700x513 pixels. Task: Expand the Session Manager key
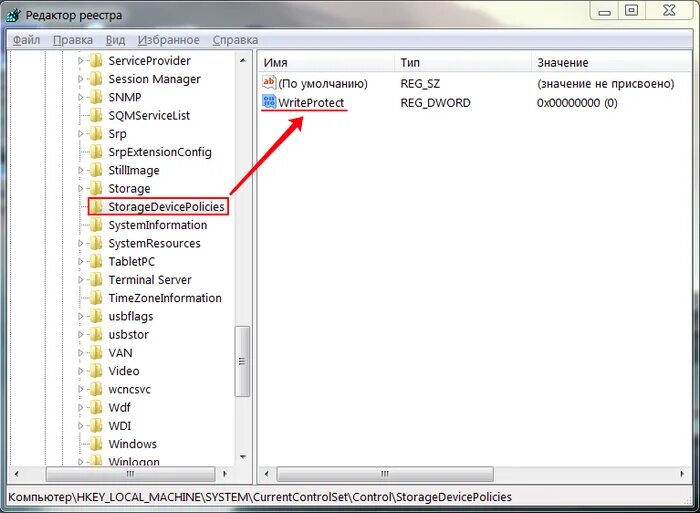point(80,79)
